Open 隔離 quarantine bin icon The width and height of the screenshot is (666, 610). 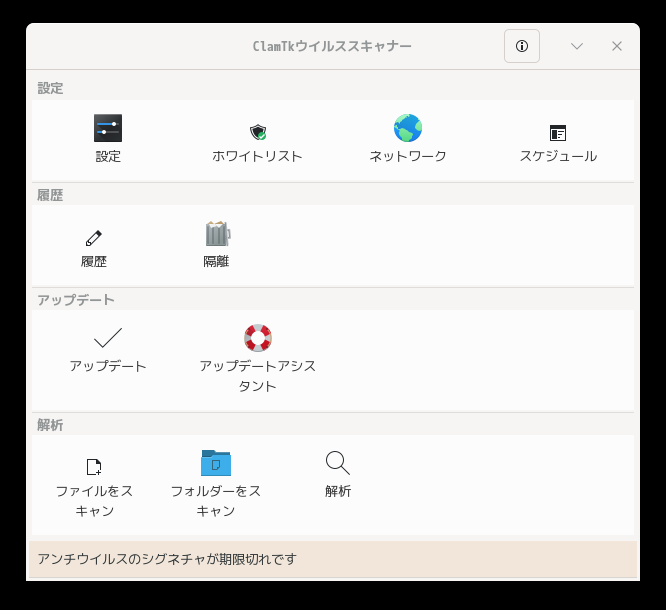[x=218, y=233]
